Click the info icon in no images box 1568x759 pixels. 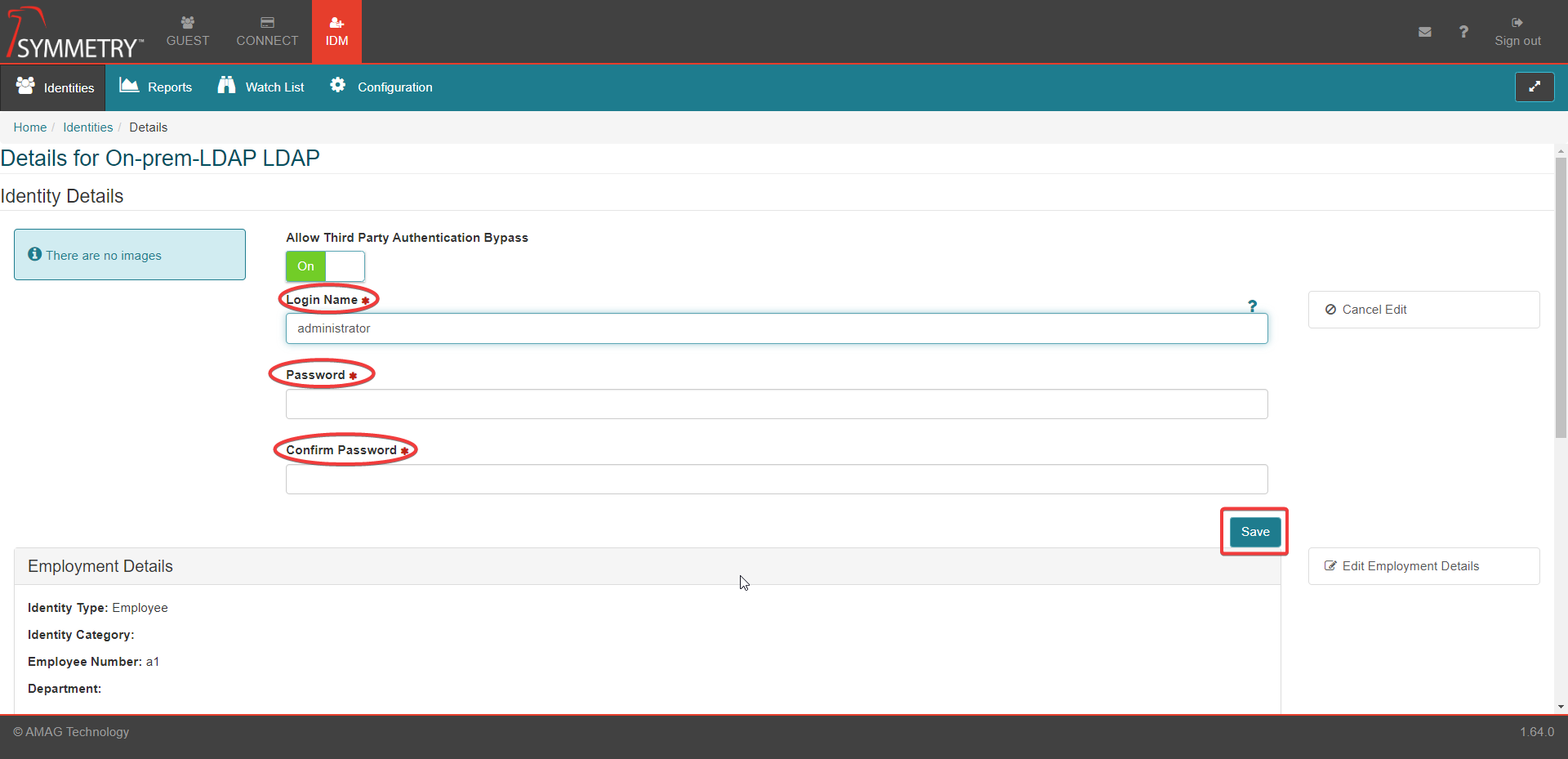click(34, 254)
